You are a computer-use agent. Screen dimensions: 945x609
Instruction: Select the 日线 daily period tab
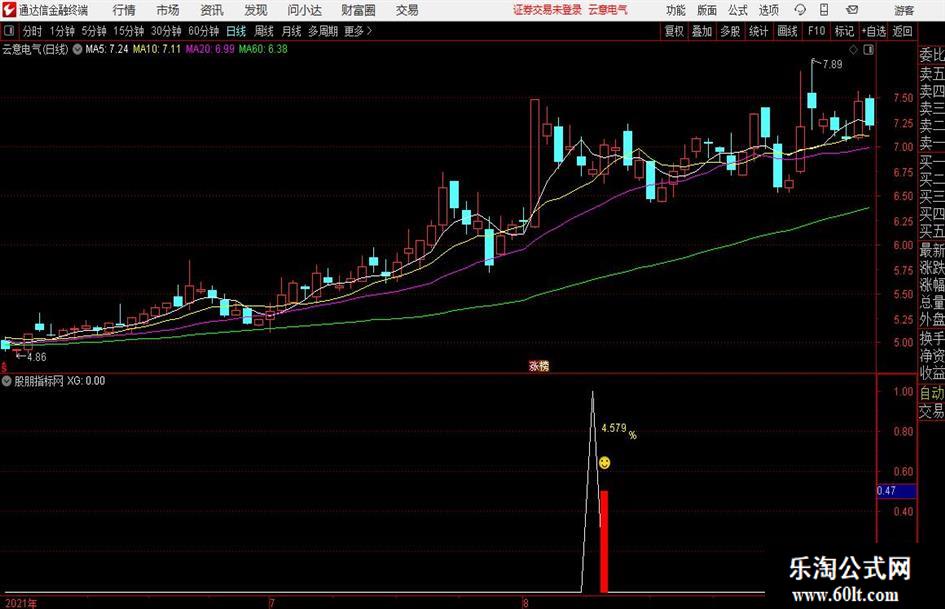236,31
